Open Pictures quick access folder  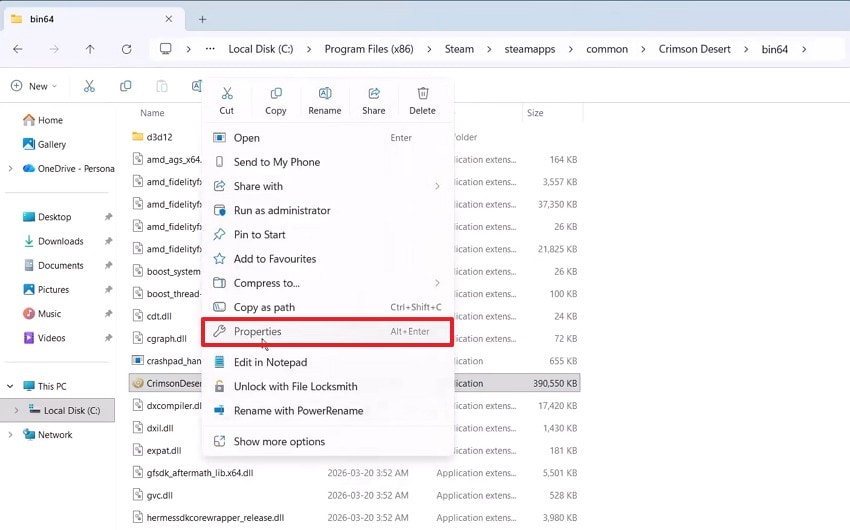click(x=46, y=289)
